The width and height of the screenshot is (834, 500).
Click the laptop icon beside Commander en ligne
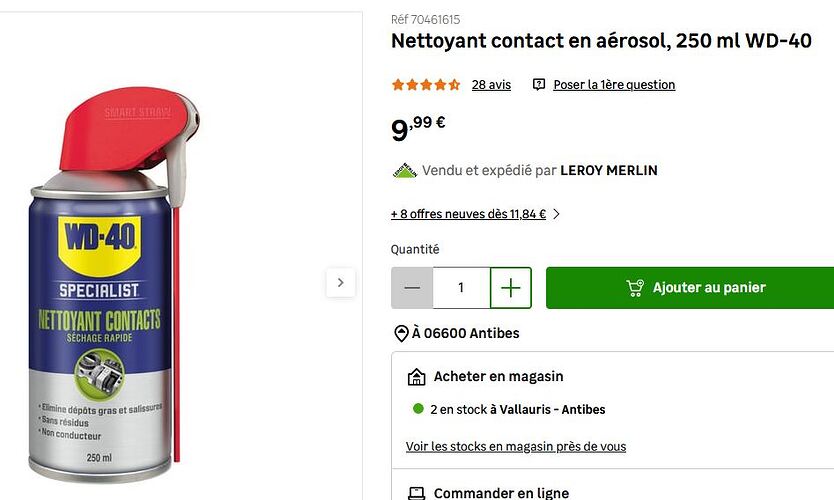(417, 493)
